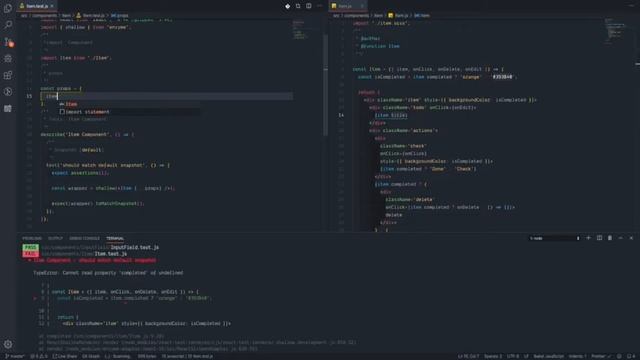
Task: Open the terminal selector dropdown
Action: point(554,238)
